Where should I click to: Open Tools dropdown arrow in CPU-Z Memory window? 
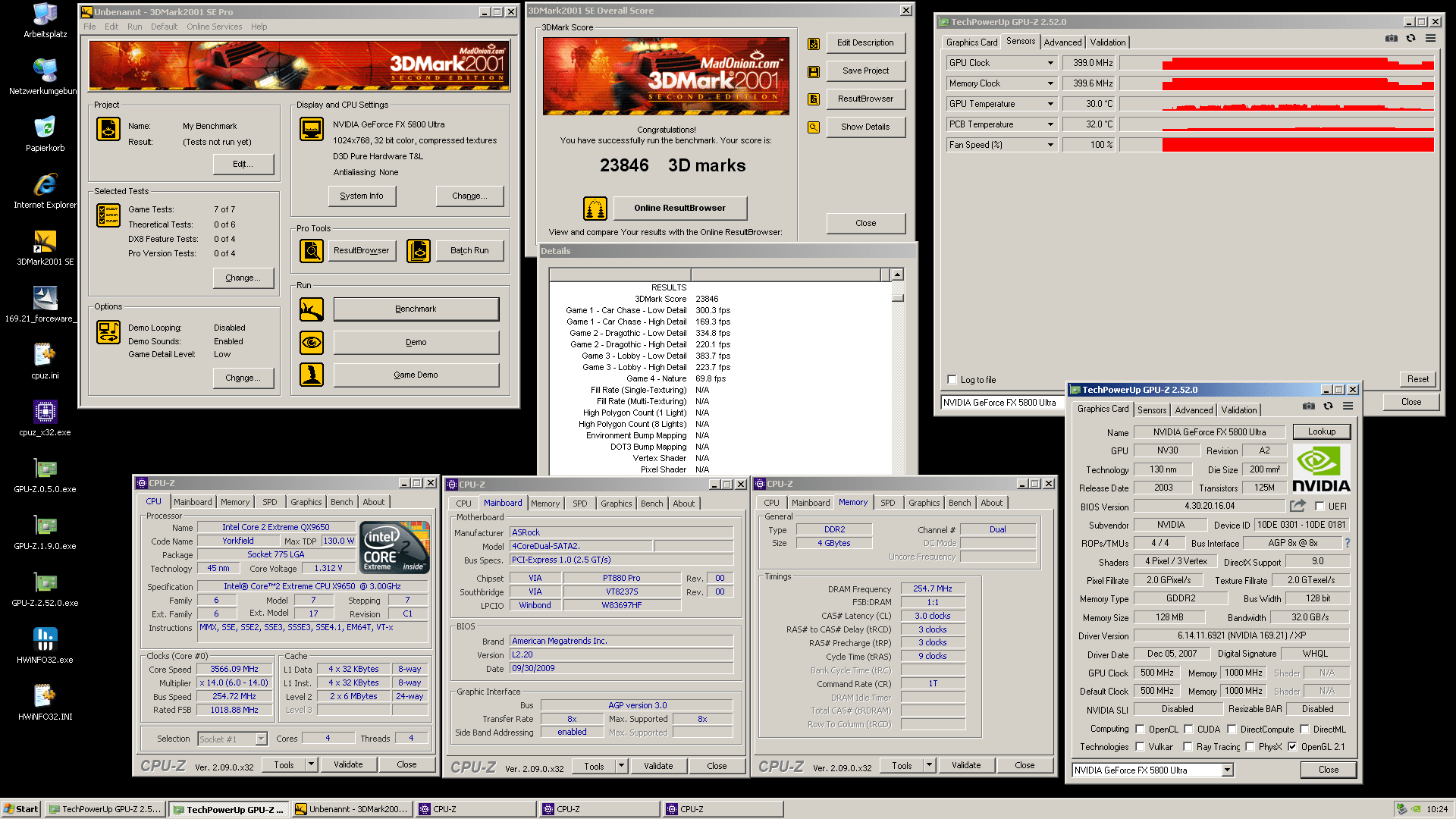click(x=929, y=765)
